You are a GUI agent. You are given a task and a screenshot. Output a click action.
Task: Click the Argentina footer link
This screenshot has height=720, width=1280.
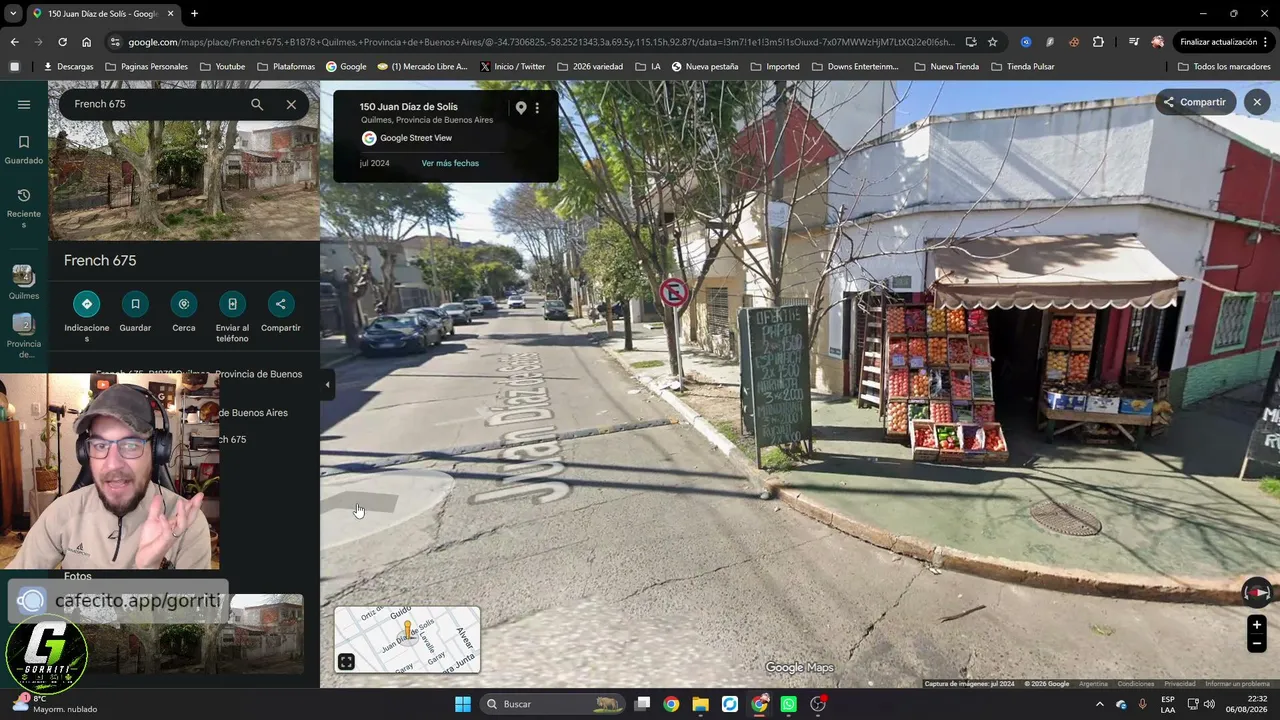(x=1093, y=684)
